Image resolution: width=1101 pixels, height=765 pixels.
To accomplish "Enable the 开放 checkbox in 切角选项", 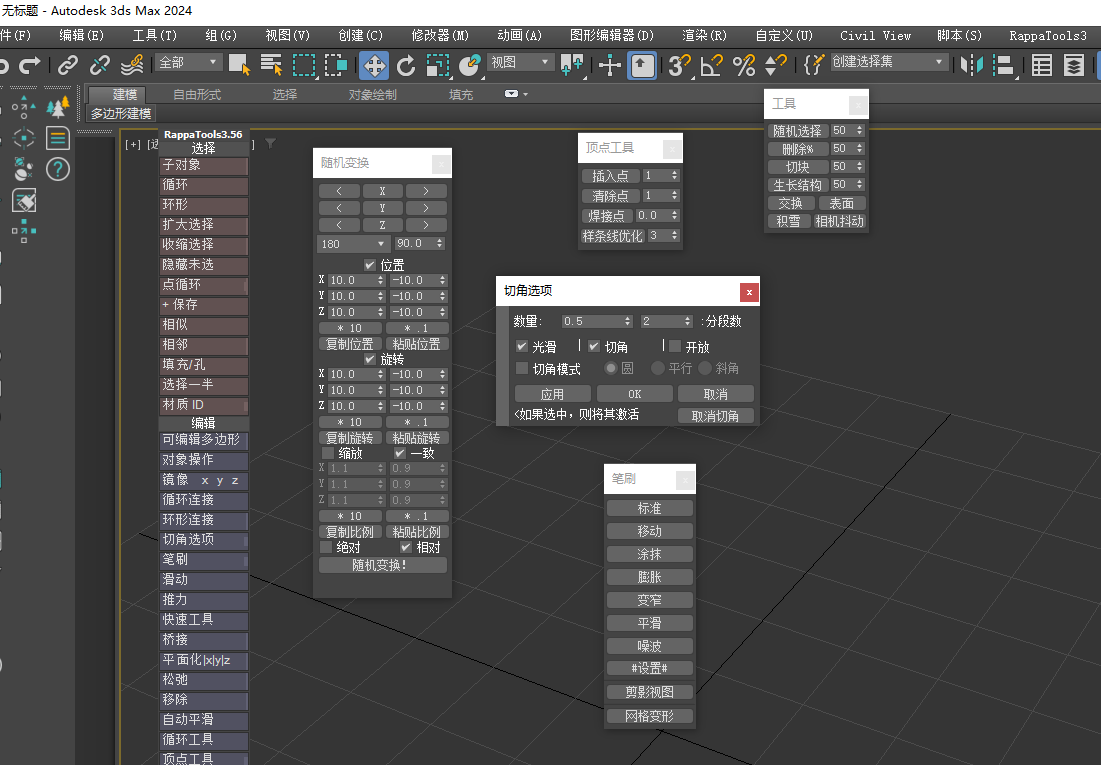I will tap(675, 346).
